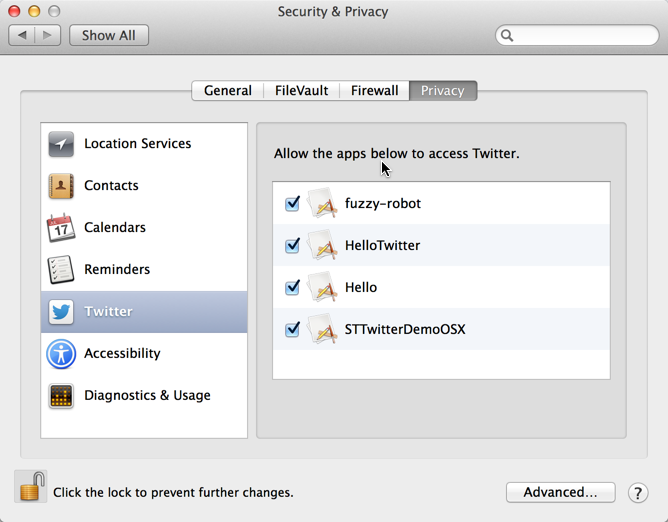This screenshot has width=668, height=522.
Task: Click the Show All button
Action: point(109,35)
